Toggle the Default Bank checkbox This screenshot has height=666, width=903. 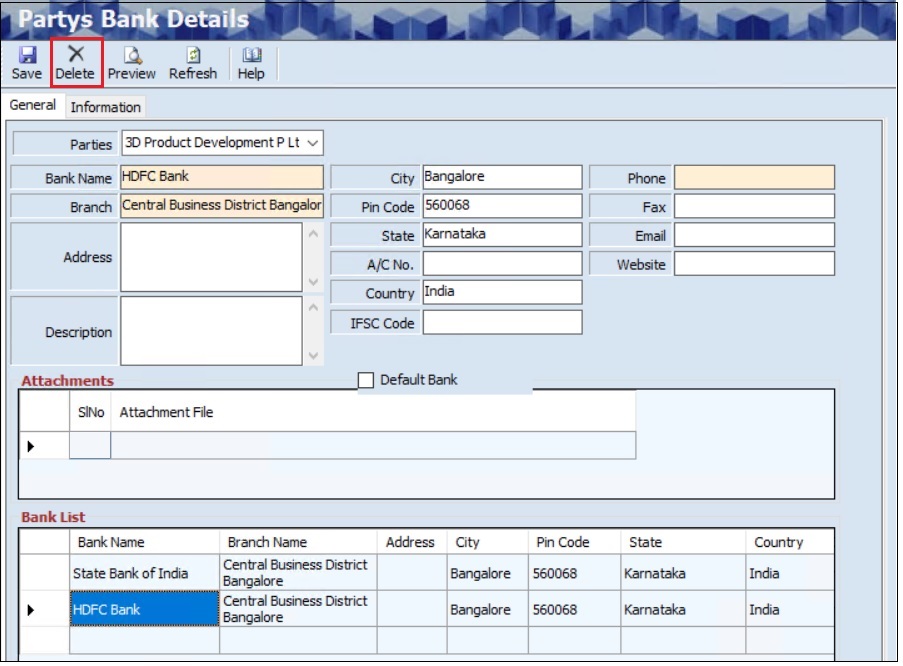(366, 380)
